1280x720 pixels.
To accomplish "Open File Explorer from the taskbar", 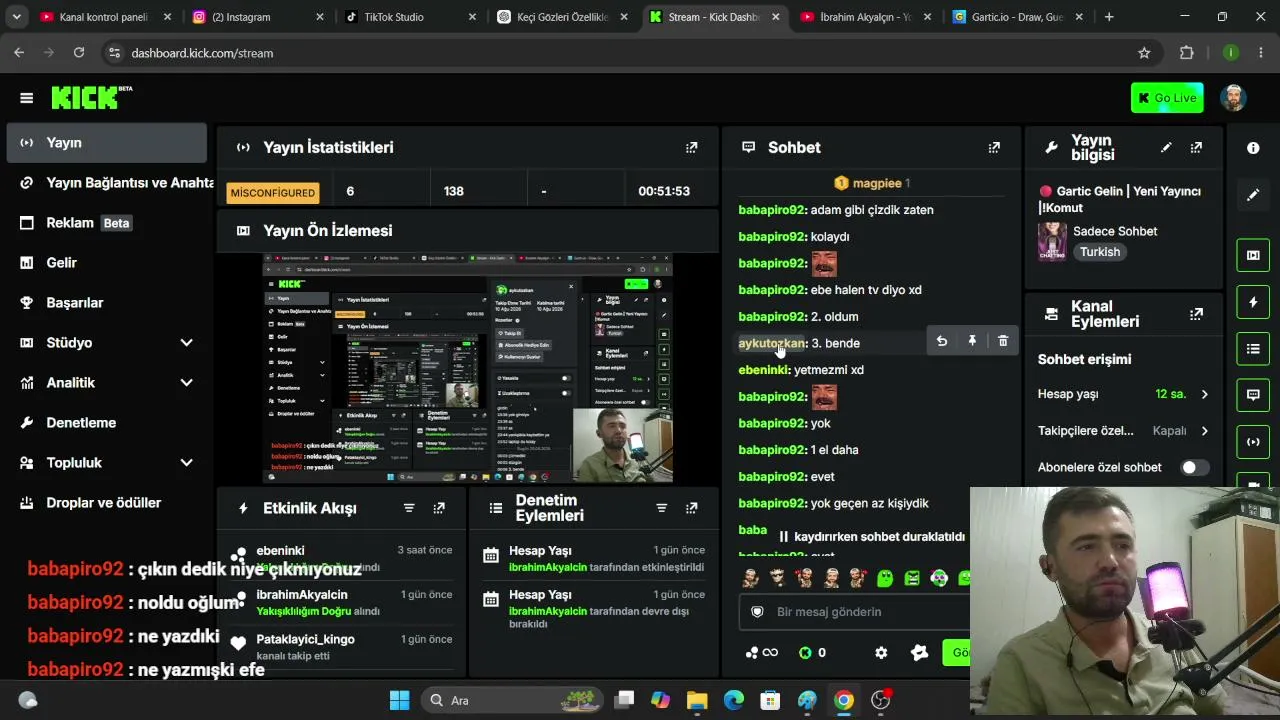I will (x=697, y=700).
